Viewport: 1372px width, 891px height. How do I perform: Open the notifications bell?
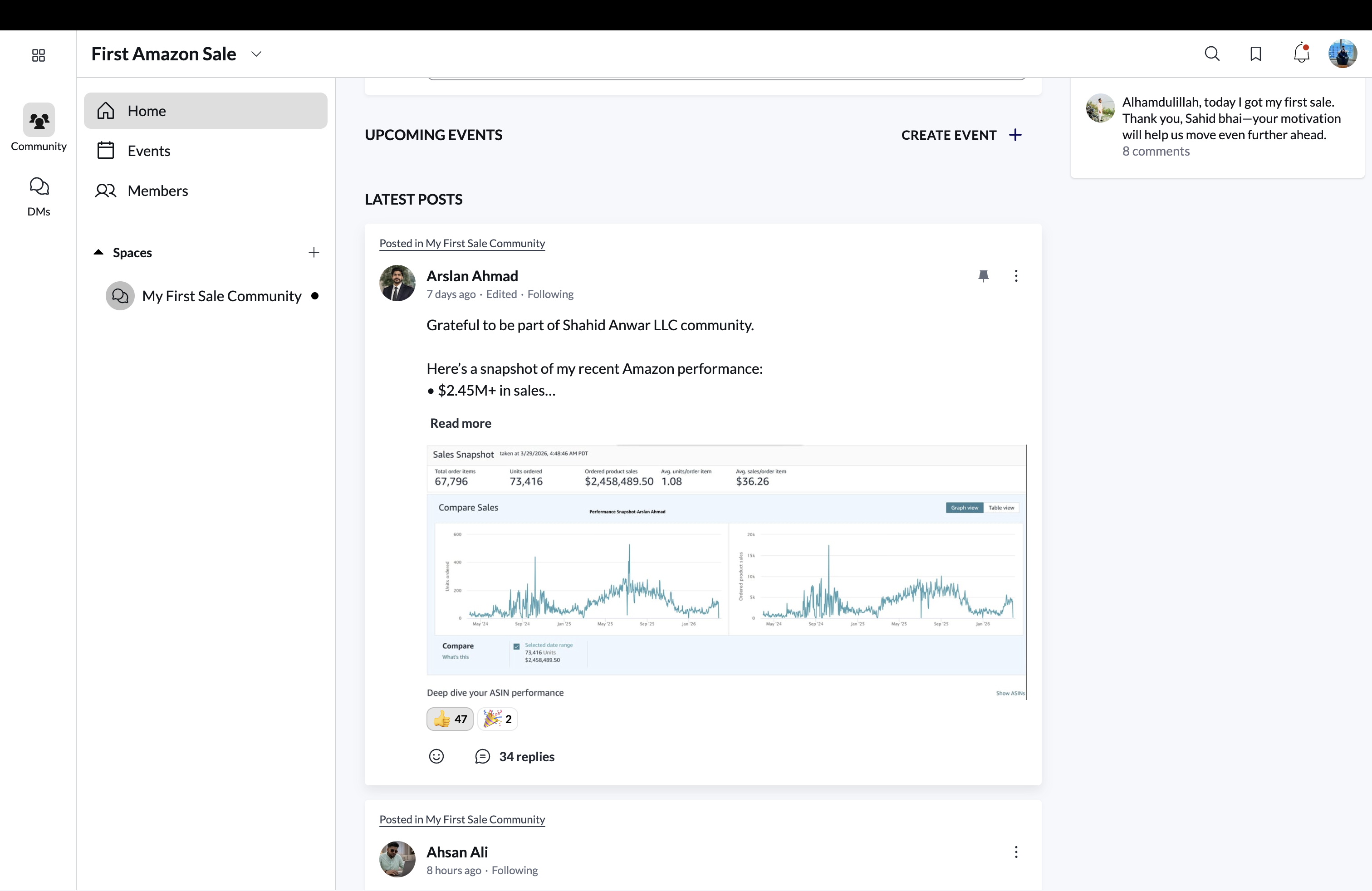(x=1301, y=53)
